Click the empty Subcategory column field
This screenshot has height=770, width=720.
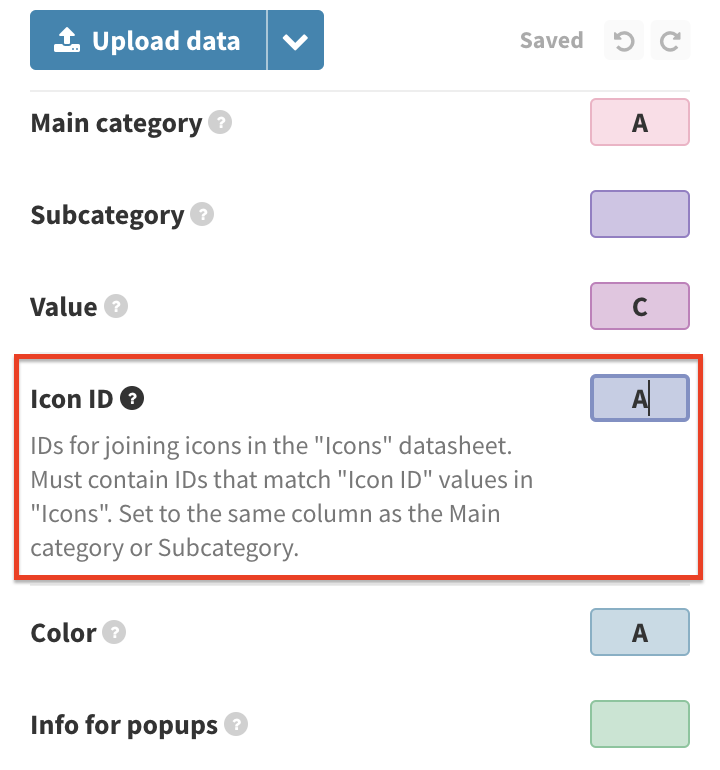[x=639, y=214]
